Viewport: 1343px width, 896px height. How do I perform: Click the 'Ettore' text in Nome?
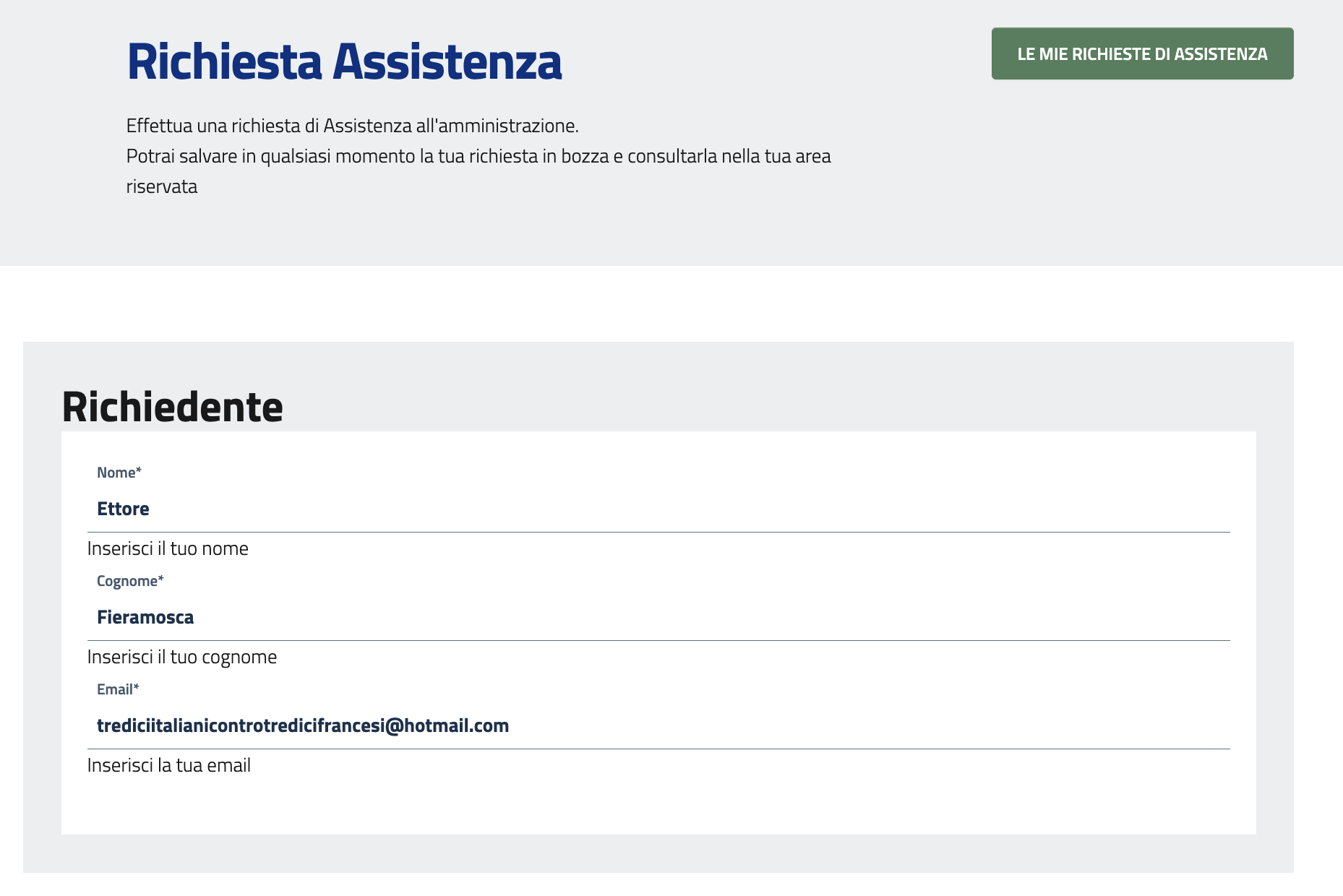(x=123, y=509)
